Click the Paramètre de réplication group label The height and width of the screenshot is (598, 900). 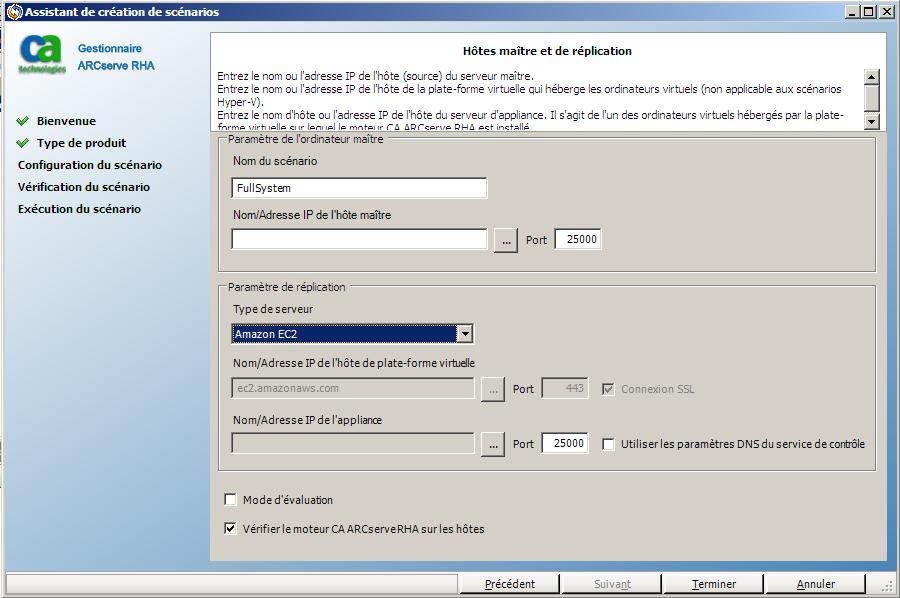coord(286,287)
